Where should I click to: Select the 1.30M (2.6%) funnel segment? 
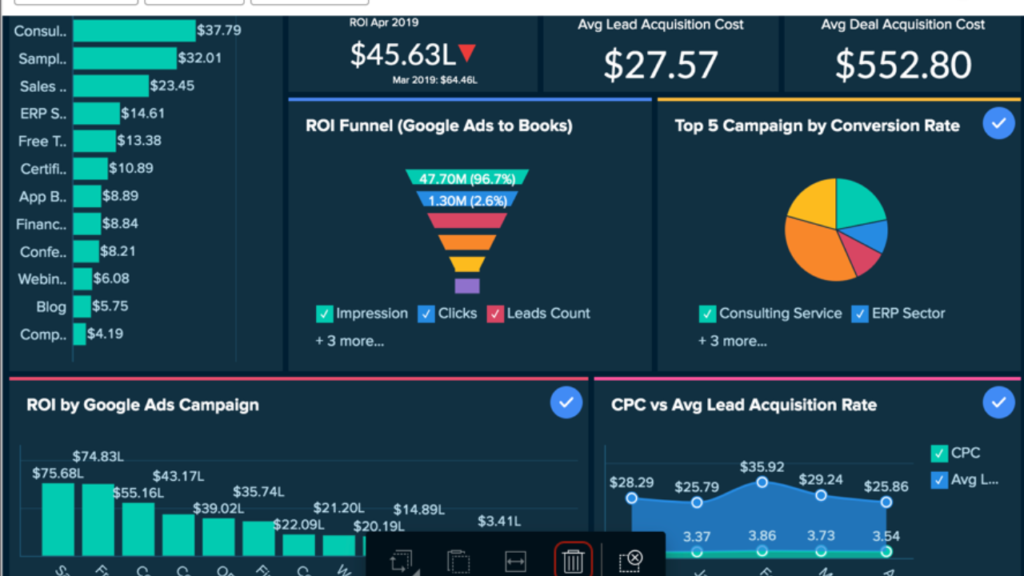click(467, 200)
